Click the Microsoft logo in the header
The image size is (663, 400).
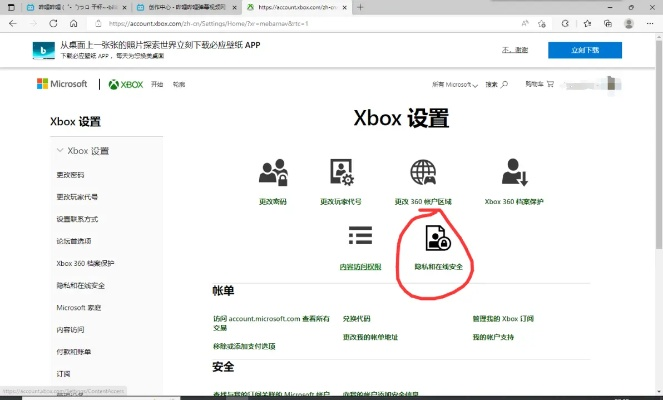pyautogui.click(x=62, y=84)
